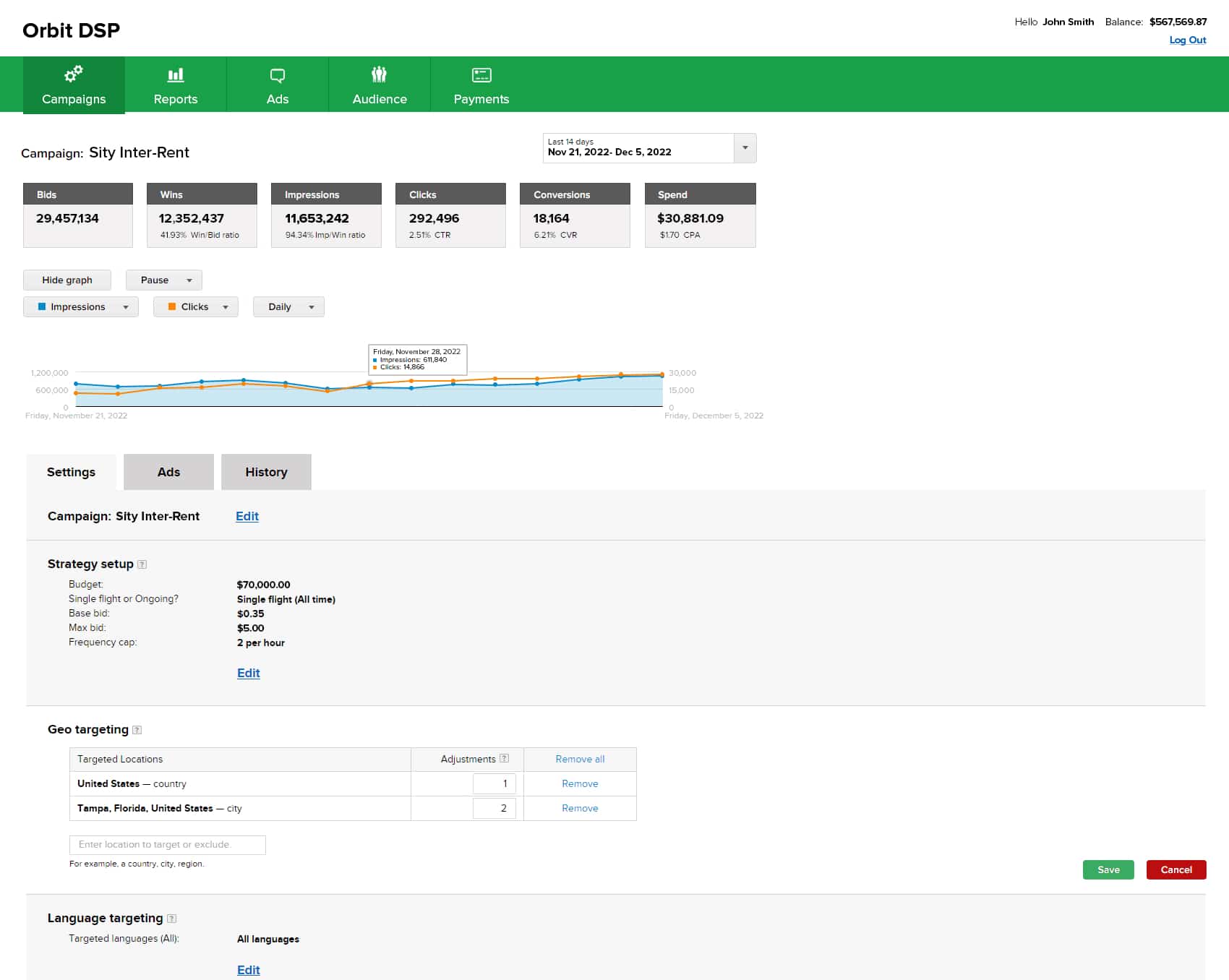This screenshot has height=980, width=1229.
Task: Click Edit next to campaign name
Action: pyautogui.click(x=247, y=516)
